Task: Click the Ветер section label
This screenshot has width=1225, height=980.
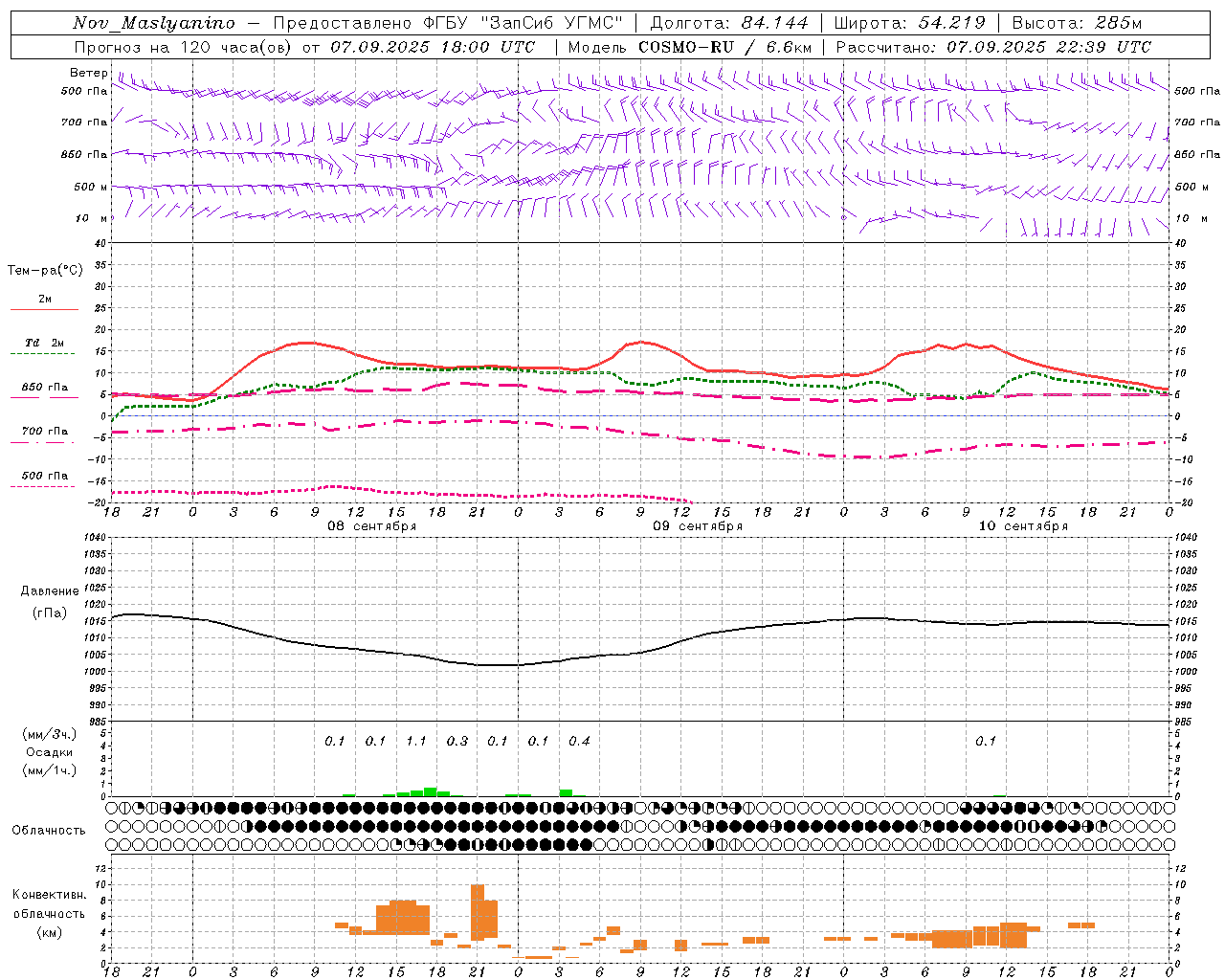Action: click(89, 73)
